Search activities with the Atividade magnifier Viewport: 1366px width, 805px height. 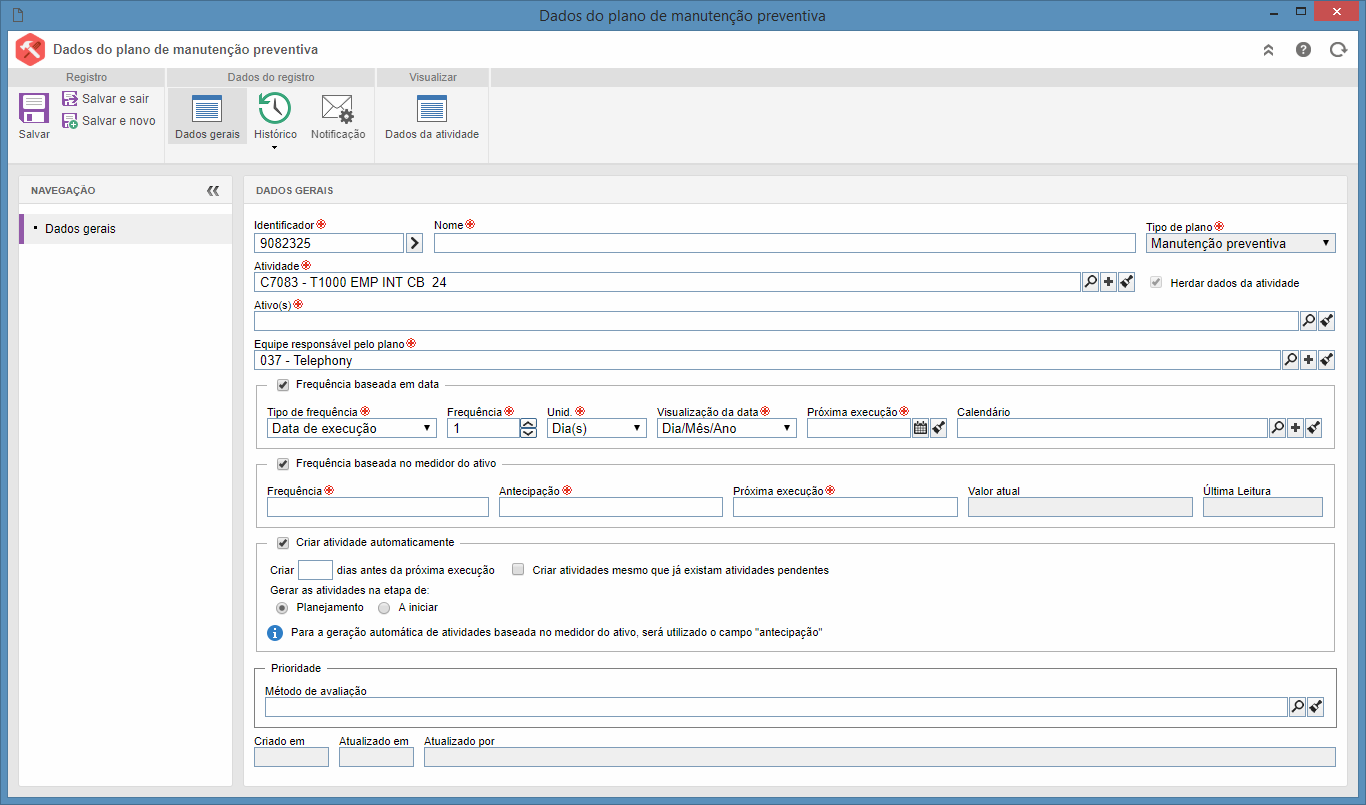(x=1090, y=282)
